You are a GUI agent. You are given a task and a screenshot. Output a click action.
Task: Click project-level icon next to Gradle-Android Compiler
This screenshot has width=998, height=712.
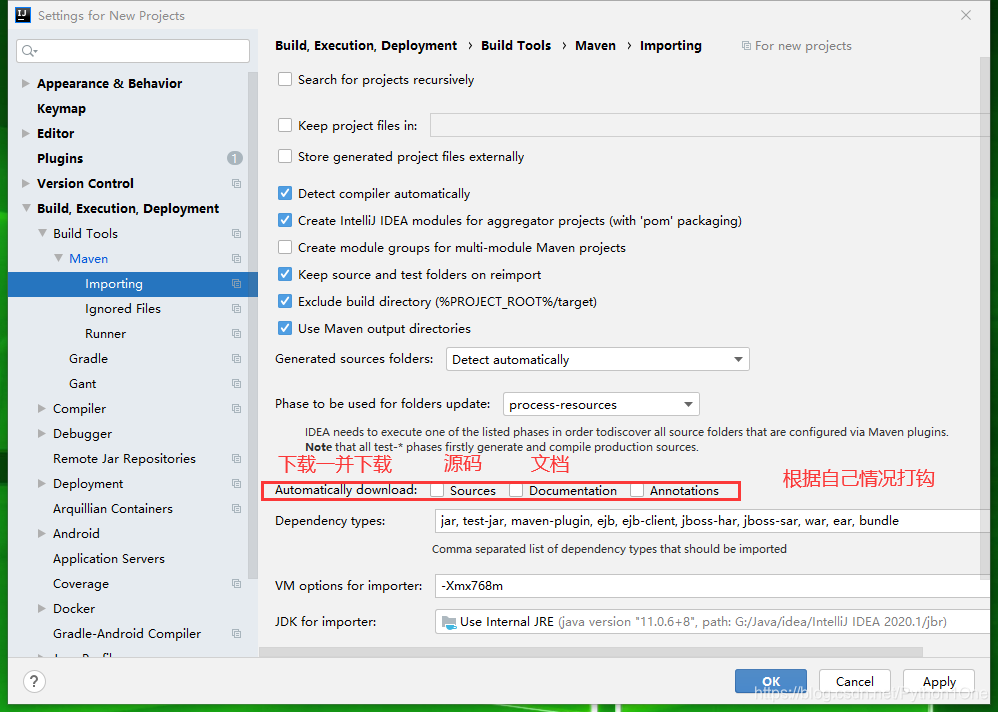pos(237,634)
